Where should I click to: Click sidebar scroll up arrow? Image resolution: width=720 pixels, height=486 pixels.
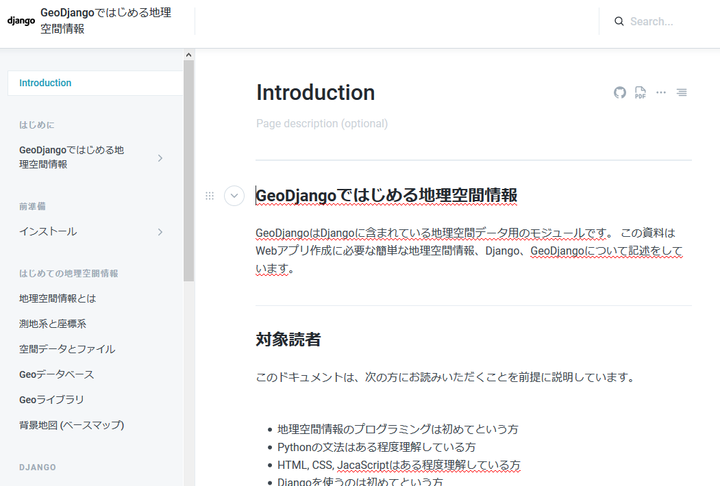(x=189, y=55)
